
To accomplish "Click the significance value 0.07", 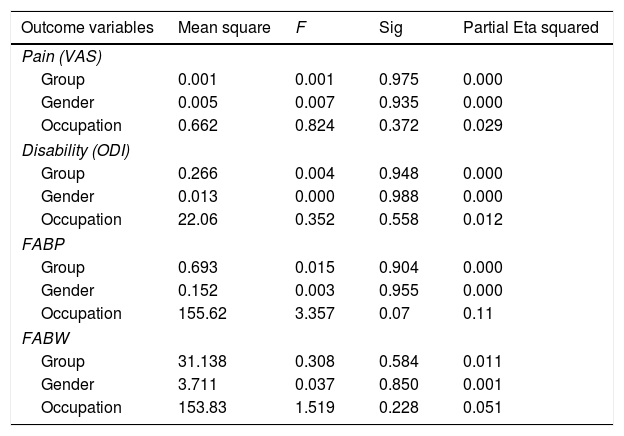I will 393,313.
